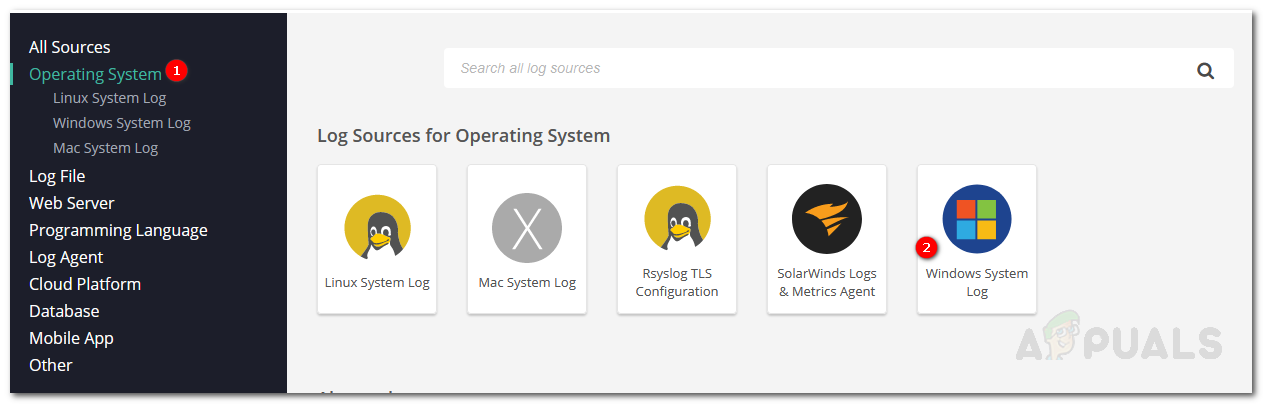Click the Other category link
This screenshot has height=404, width=1263.
point(51,365)
